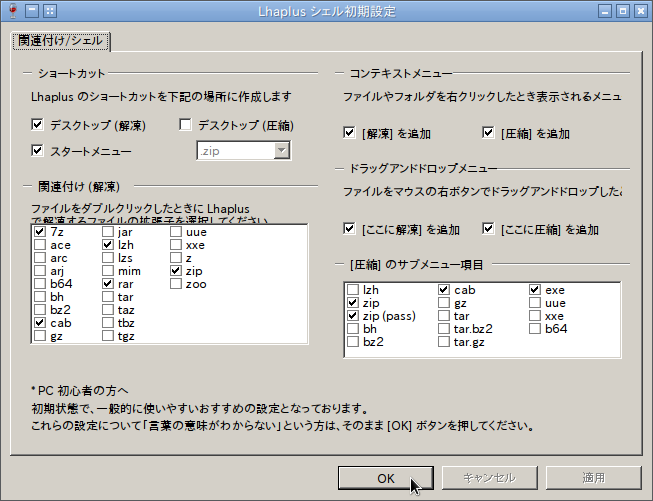Uncheck exe in compression submenu list
Image resolution: width=653 pixels, height=501 pixels.
535,289
